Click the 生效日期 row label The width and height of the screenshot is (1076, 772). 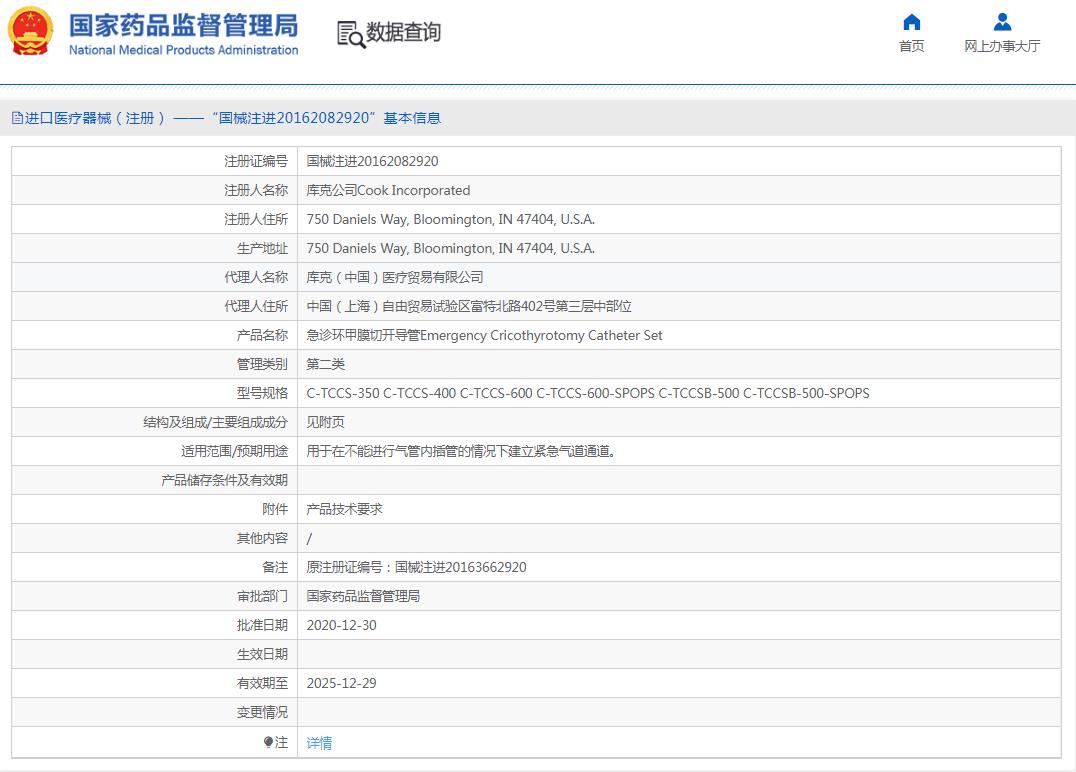[262, 654]
